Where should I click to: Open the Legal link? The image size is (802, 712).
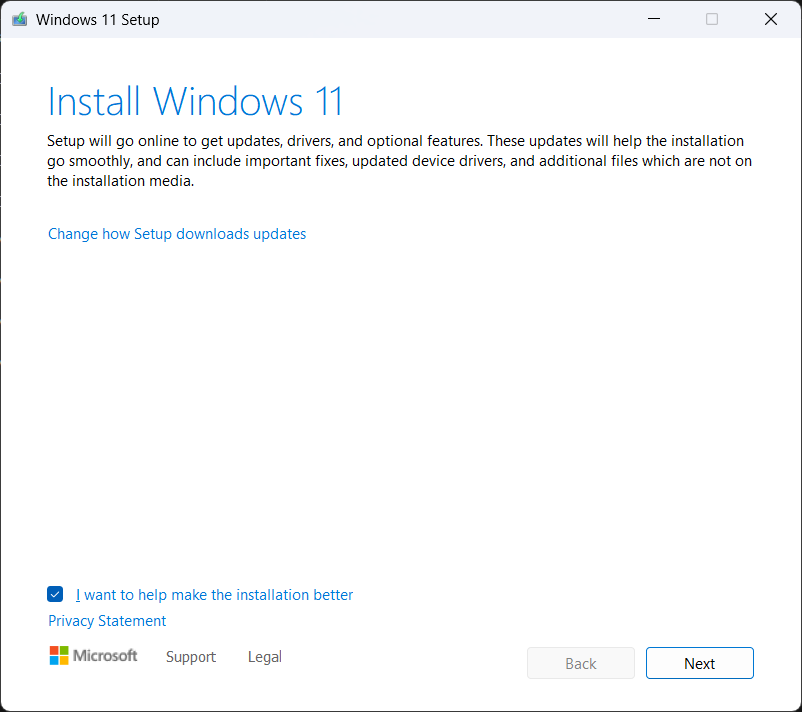[264, 657]
